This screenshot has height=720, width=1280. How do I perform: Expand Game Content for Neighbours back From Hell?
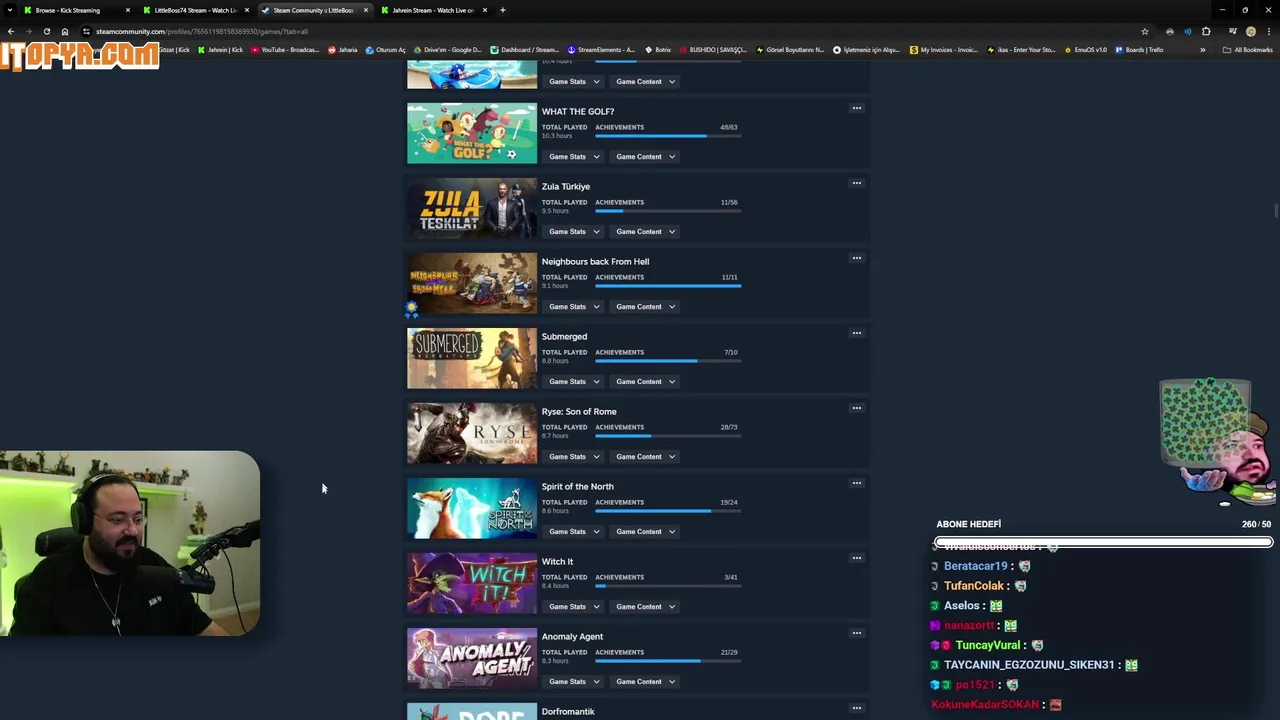[645, 307]
